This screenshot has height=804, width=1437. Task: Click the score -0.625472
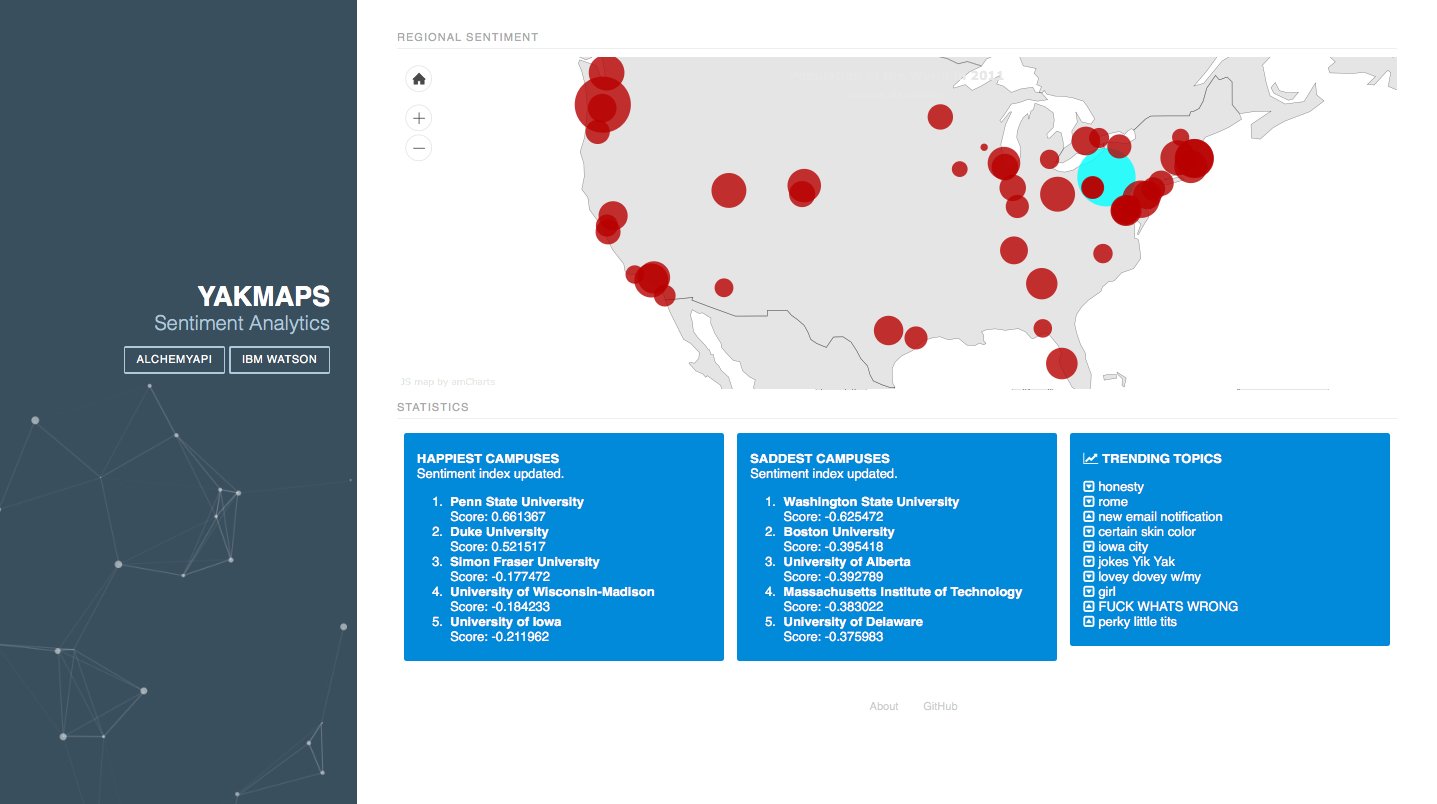tap(853, 517)
